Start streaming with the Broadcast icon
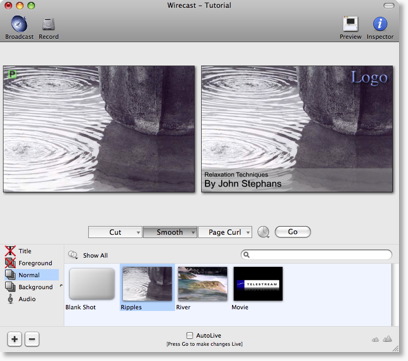 pyautogui.click(x=19, y=24)
